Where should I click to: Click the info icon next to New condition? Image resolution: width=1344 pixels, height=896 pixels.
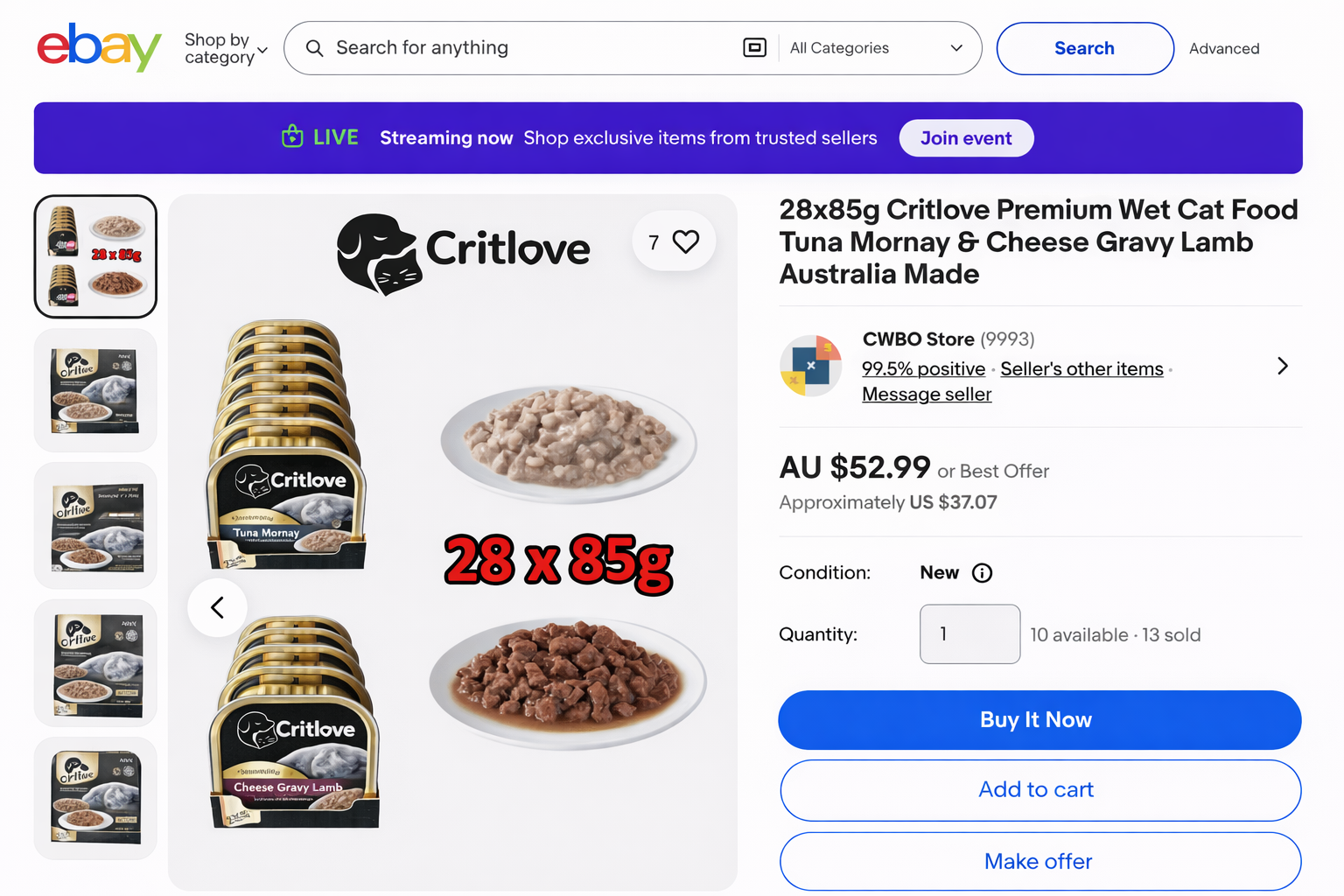pyautogui.click(x=982, y=573)
